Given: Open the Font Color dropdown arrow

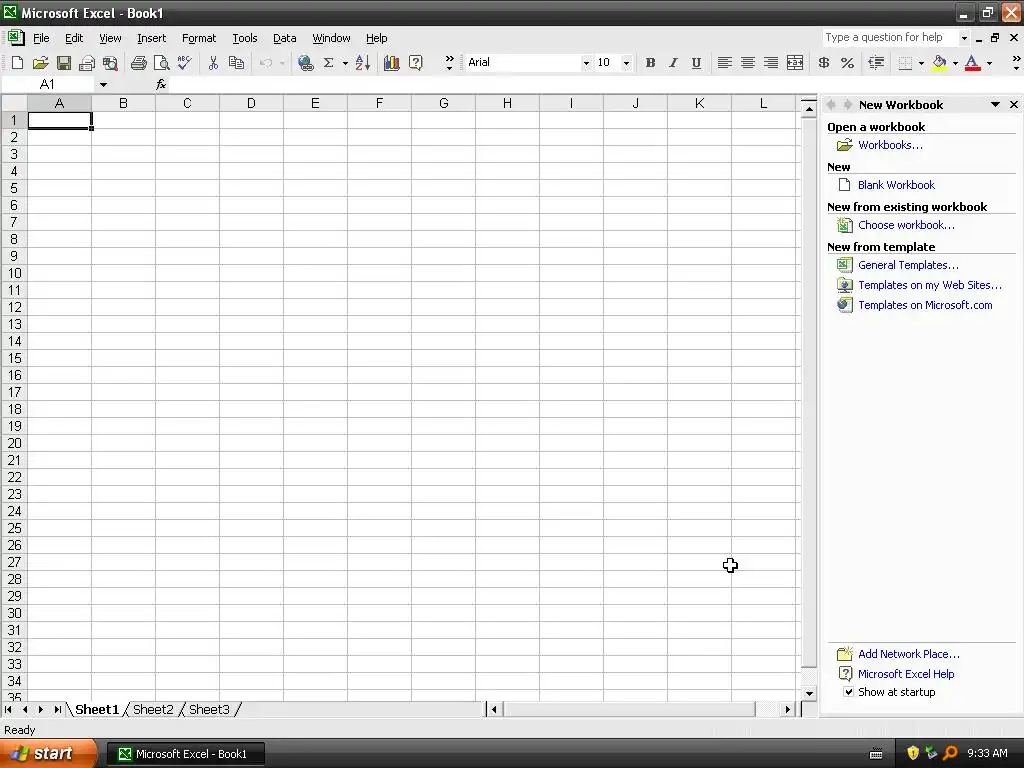Looking at the screenshot, I should (989, 63).
